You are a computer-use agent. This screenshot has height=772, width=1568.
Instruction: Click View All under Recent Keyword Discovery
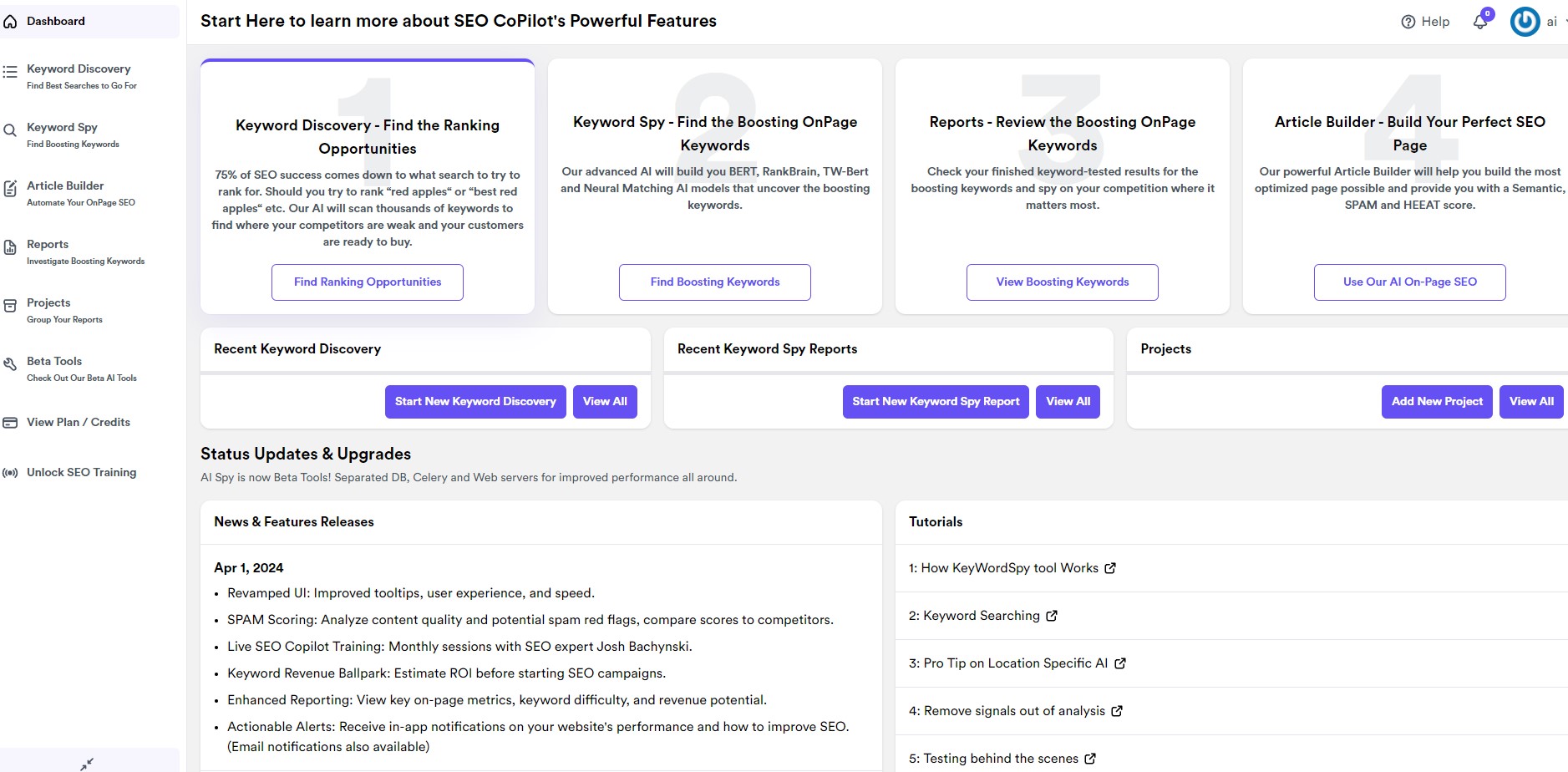(605, 402)
